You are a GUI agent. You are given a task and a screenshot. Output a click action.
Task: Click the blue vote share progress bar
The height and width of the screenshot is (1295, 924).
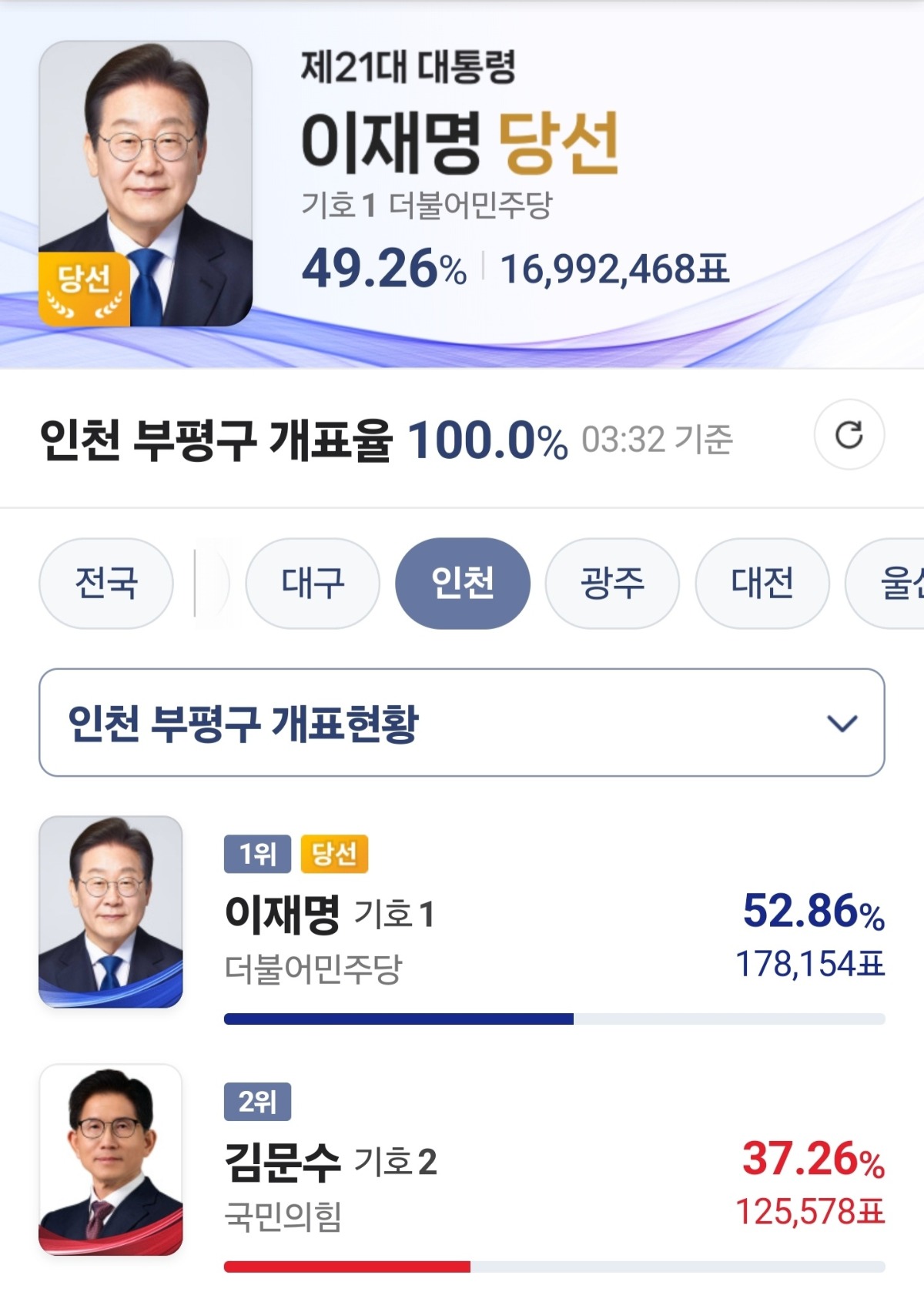[399, 1019]
